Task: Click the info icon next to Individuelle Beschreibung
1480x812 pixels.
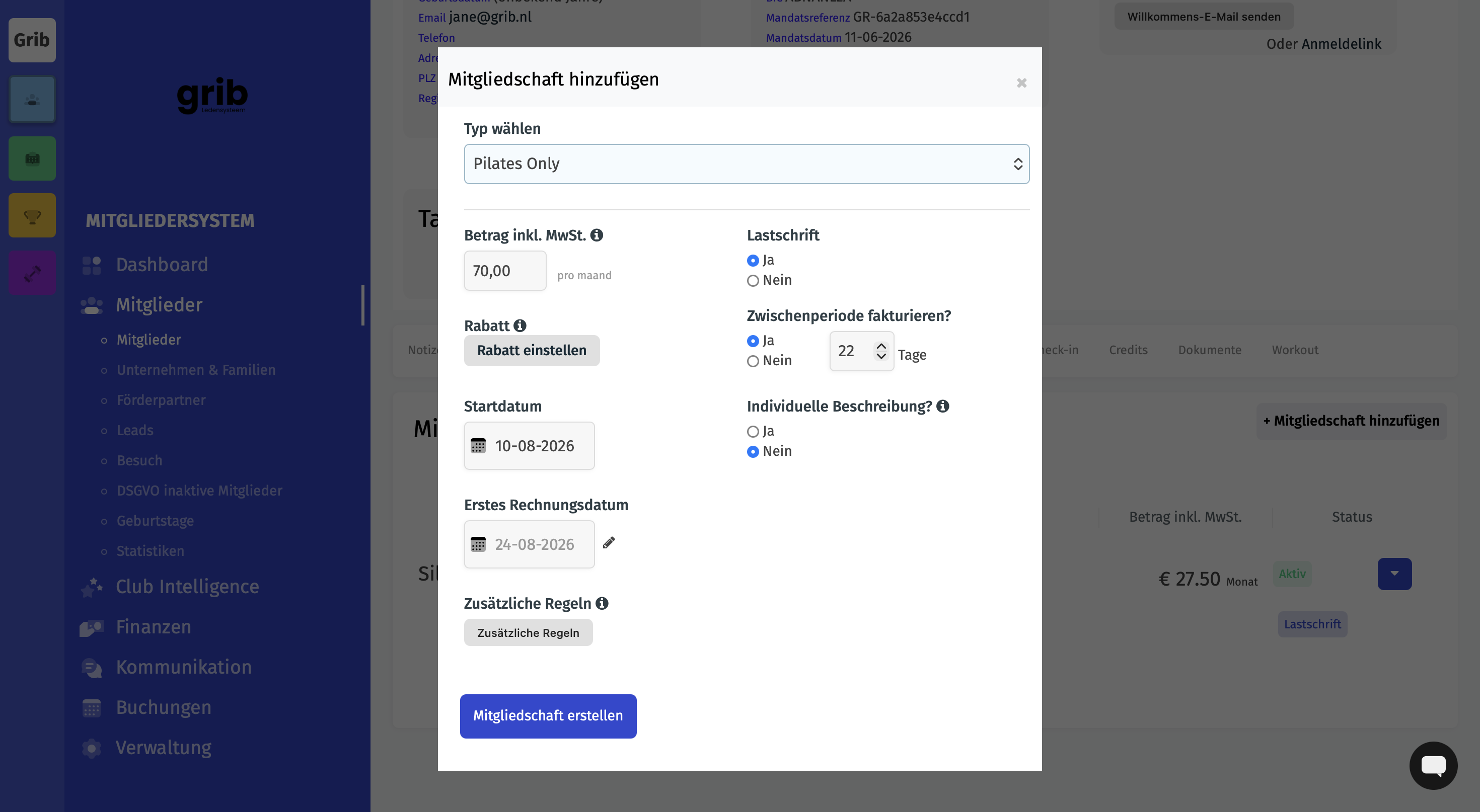Action: (x=943, y=406)
